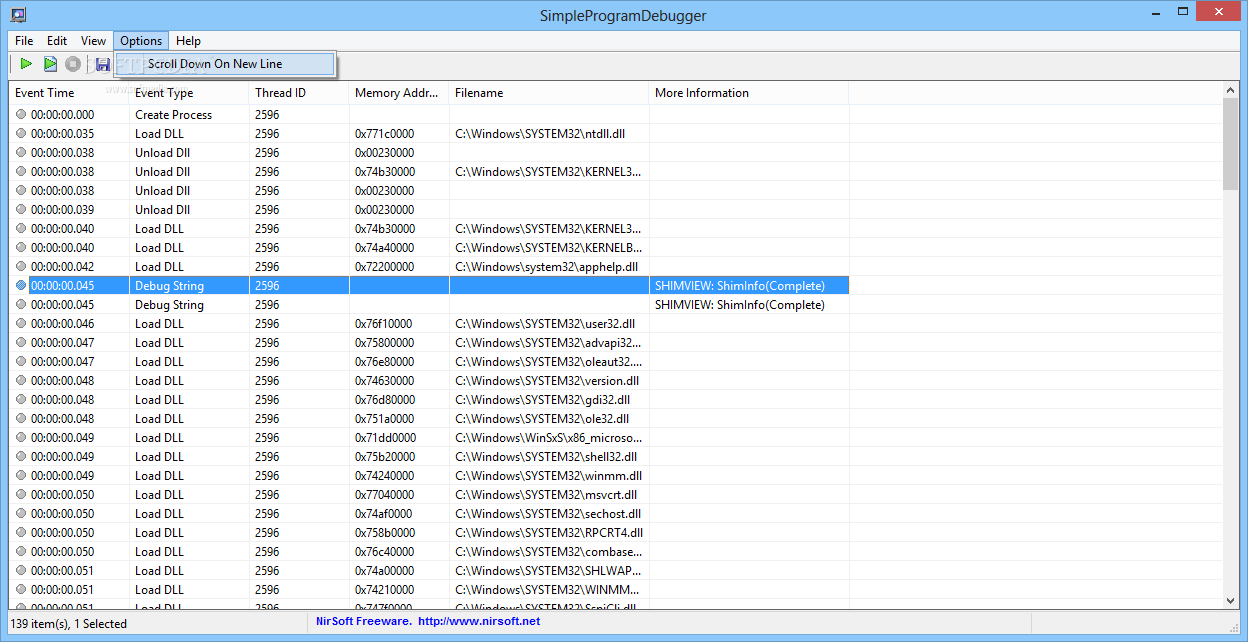The image size is (1248, 642).
Task: Click the floppy disk Save icon
Action: pos(103,64)
